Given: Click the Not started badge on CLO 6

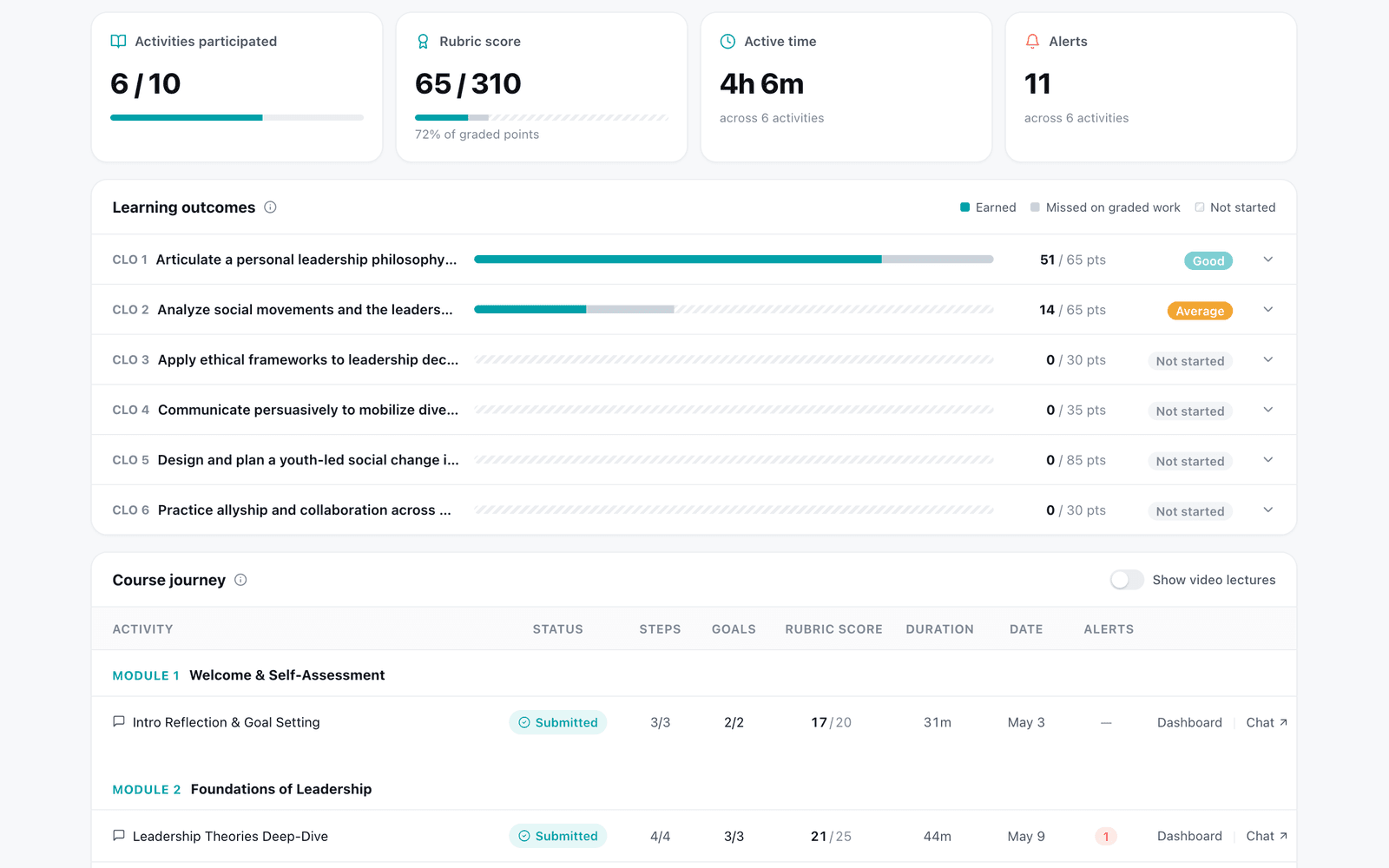Looking at the screenshot, I should click(1189, 511).
